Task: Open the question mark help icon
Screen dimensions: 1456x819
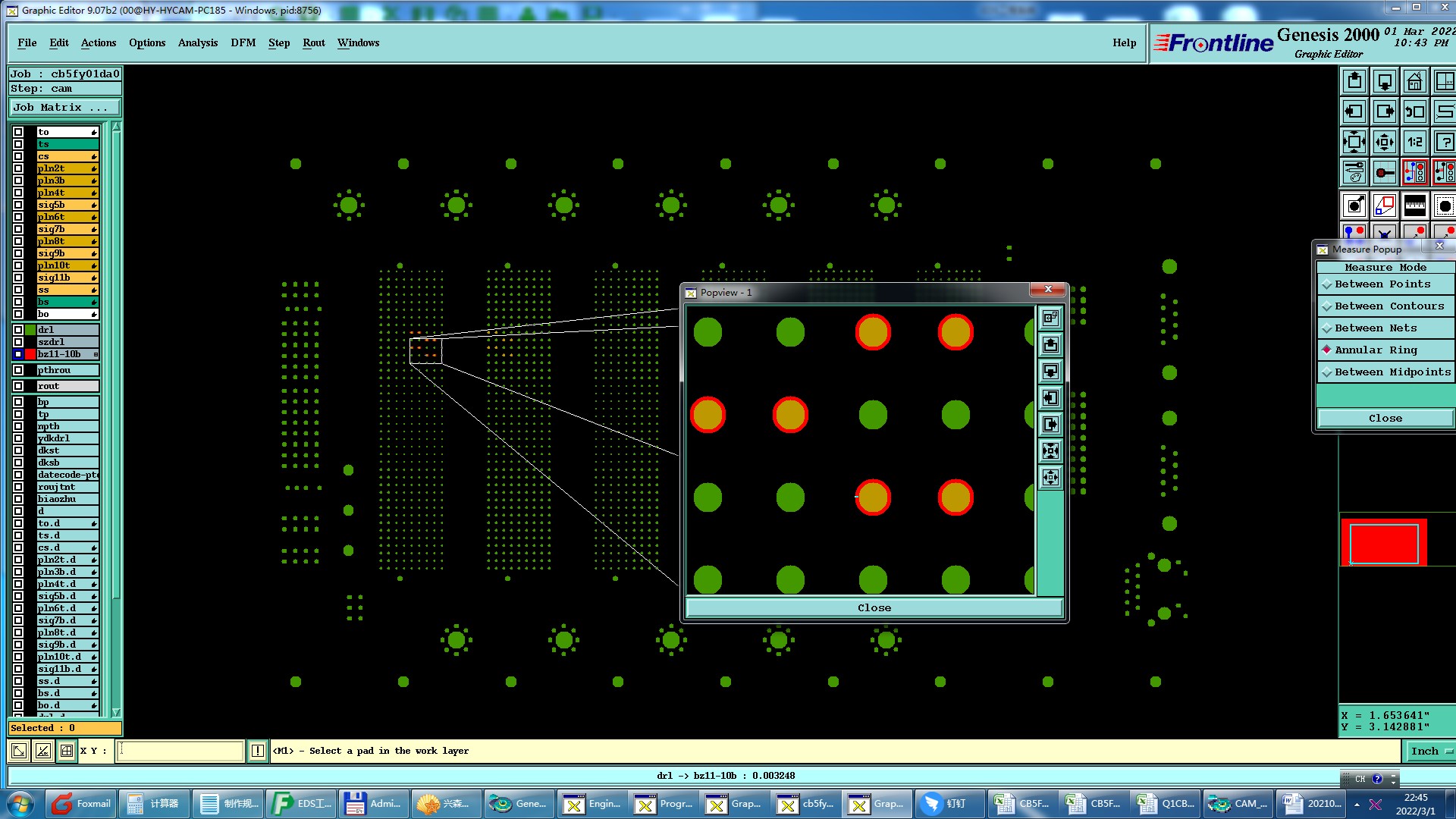Action: (1445, 142)
